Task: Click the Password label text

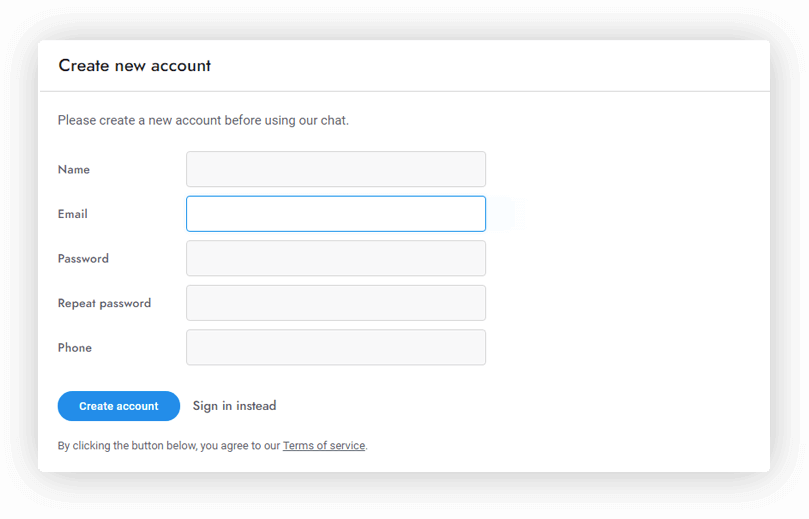Action: coord(83,259)
